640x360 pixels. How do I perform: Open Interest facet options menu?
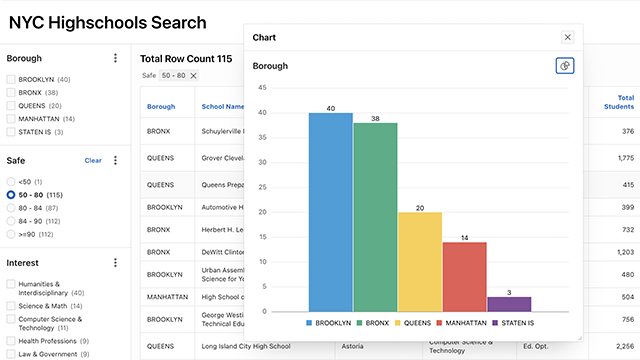click(116, 263)
